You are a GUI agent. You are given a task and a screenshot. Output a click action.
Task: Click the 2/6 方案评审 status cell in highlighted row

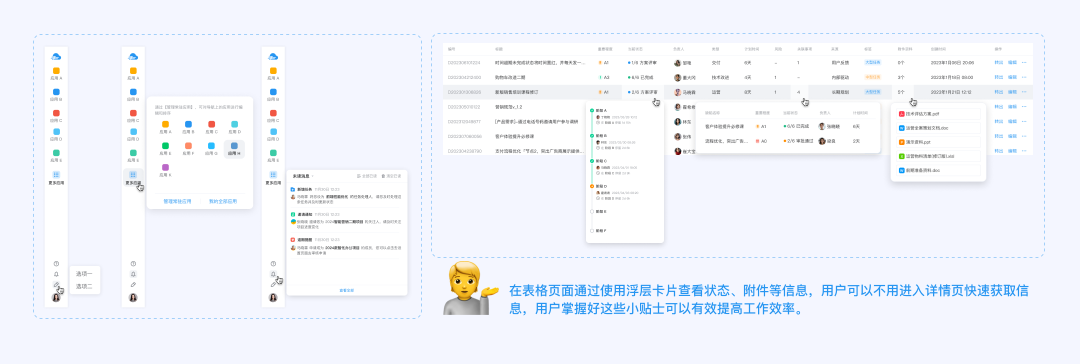click(643, 92)
